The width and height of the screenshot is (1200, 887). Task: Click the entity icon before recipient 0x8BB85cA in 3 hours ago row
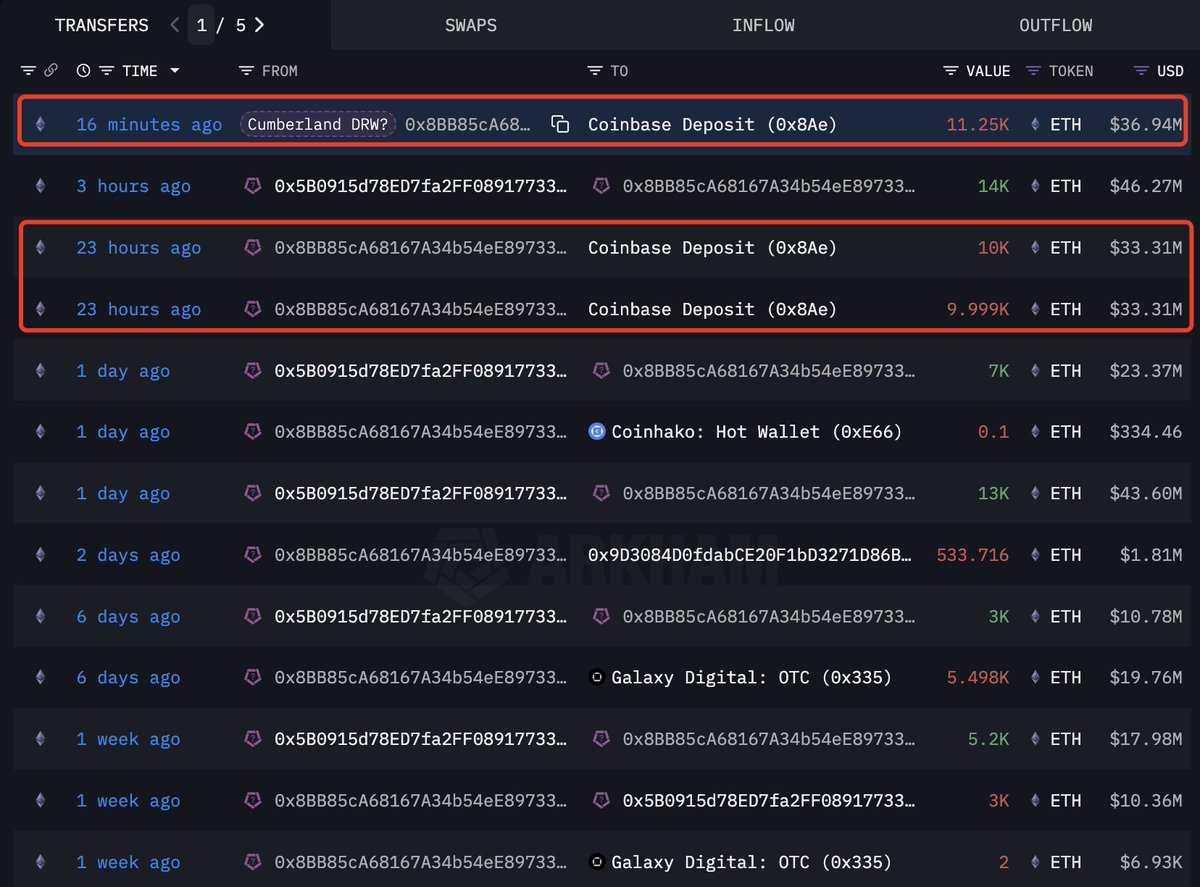[601, 186]
